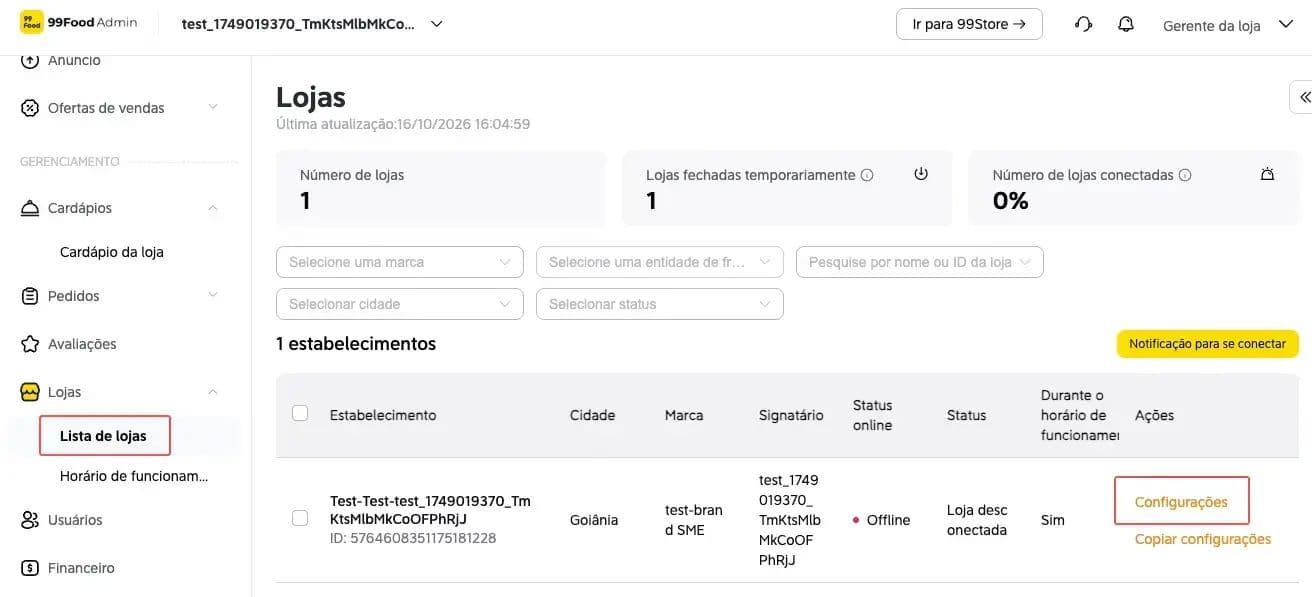The width and height of the screenshot is (1312, 597).
Task: Click the Copiar configurações link
Action: pos(1203,539)
